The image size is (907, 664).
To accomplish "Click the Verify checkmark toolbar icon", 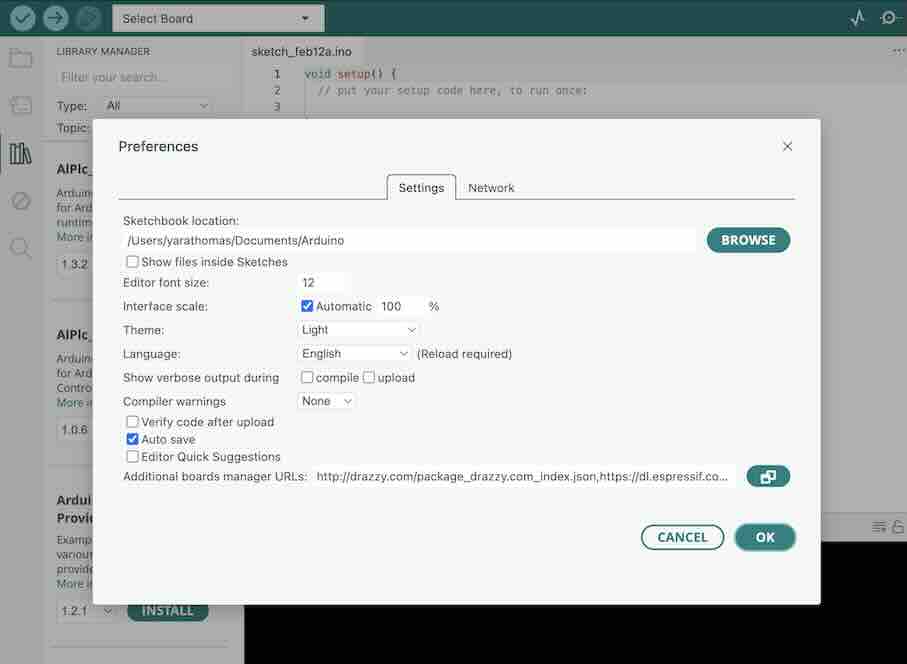I will (22, 19).
